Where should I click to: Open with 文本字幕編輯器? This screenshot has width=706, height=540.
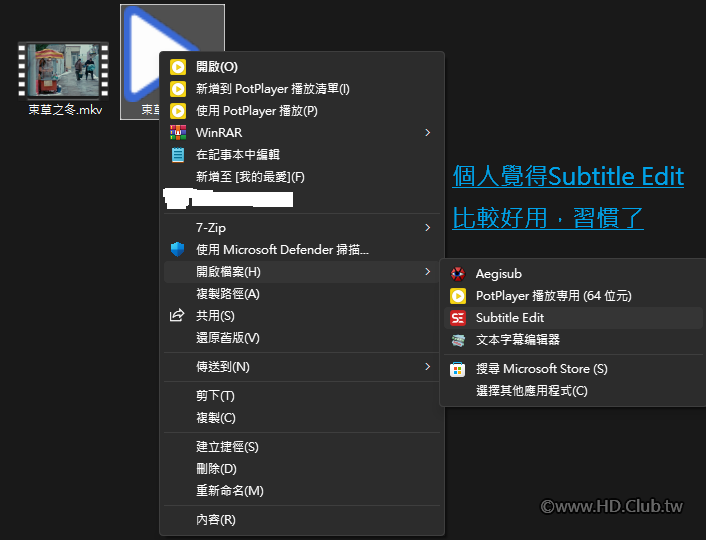coord(573,340)
